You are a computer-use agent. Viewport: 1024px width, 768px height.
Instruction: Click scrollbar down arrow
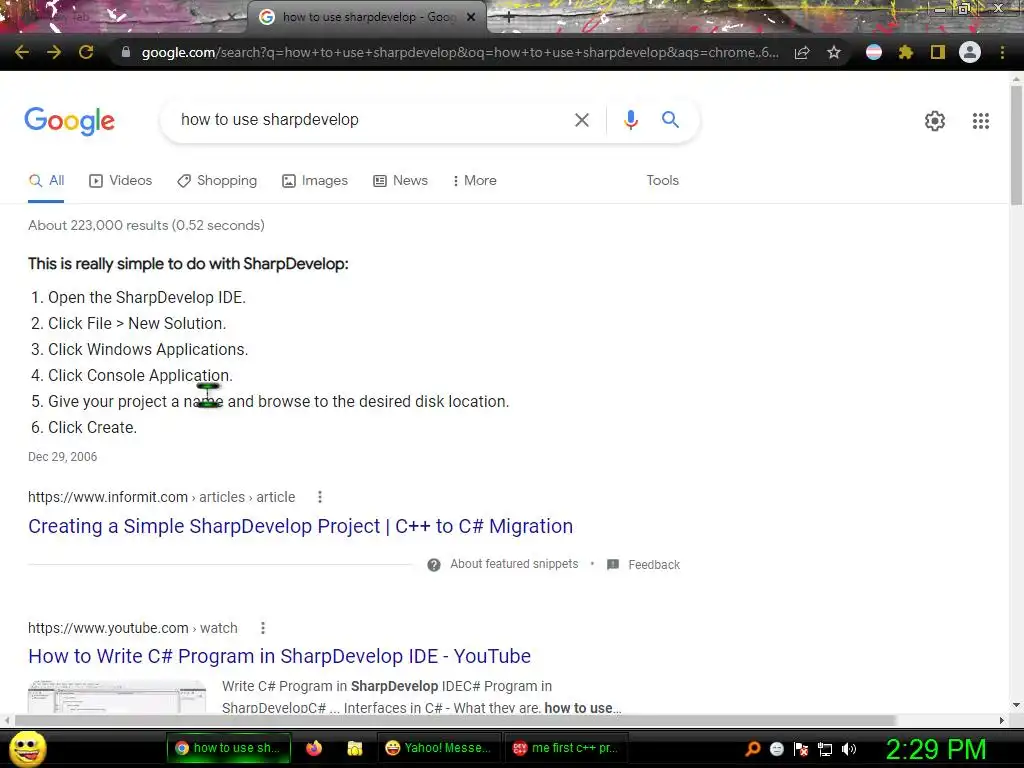(1016, 705)
